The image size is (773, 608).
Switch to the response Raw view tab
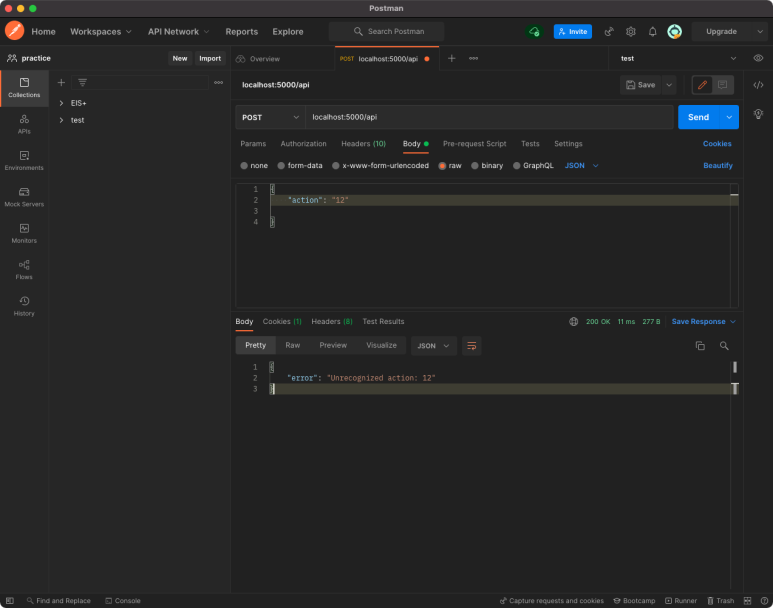[x=293, y=345]
